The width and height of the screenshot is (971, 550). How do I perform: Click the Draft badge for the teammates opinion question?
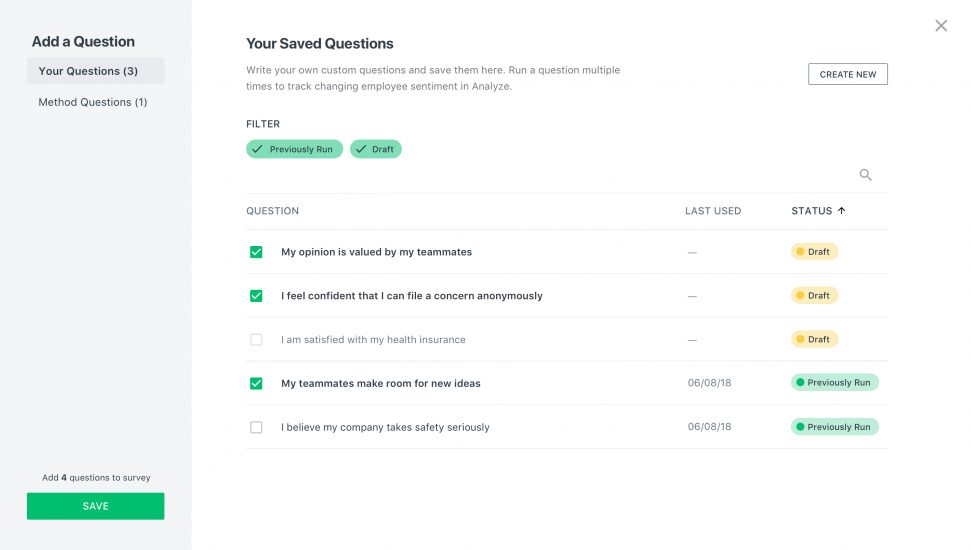coord(814,251)
